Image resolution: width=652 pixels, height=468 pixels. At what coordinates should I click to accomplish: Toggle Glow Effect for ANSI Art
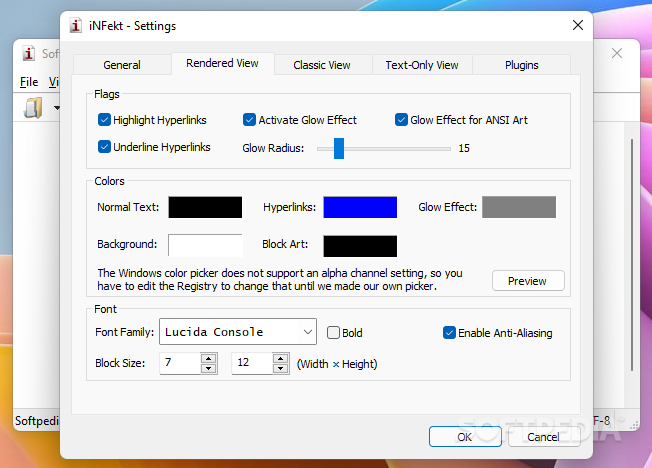pyautogui.click(x=401, y=120)
